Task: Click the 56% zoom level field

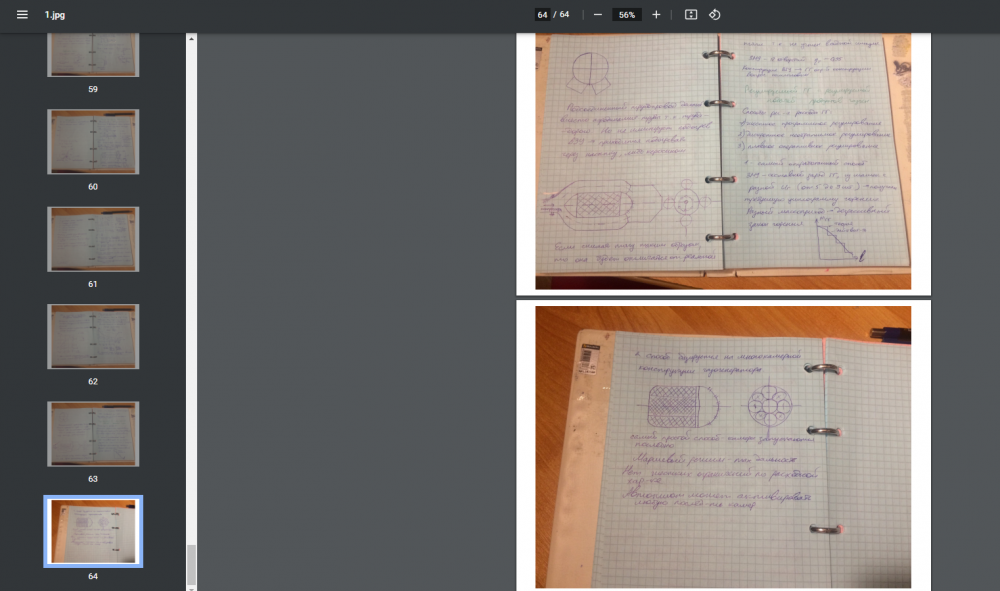Action: 627,15
